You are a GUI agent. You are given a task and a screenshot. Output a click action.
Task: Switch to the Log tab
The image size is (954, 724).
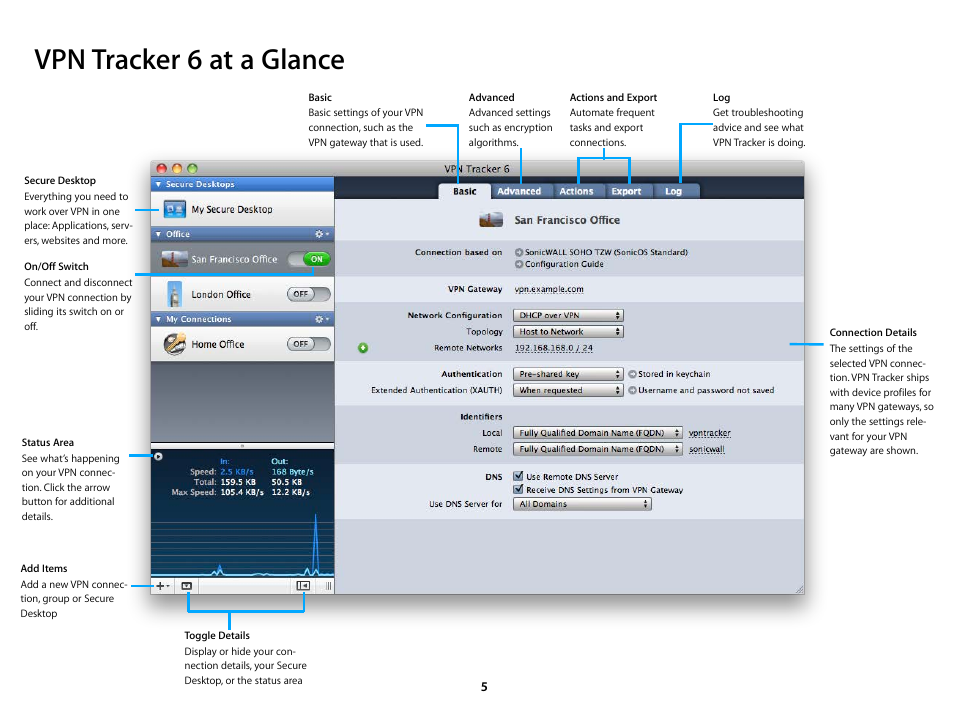[674, 191]
